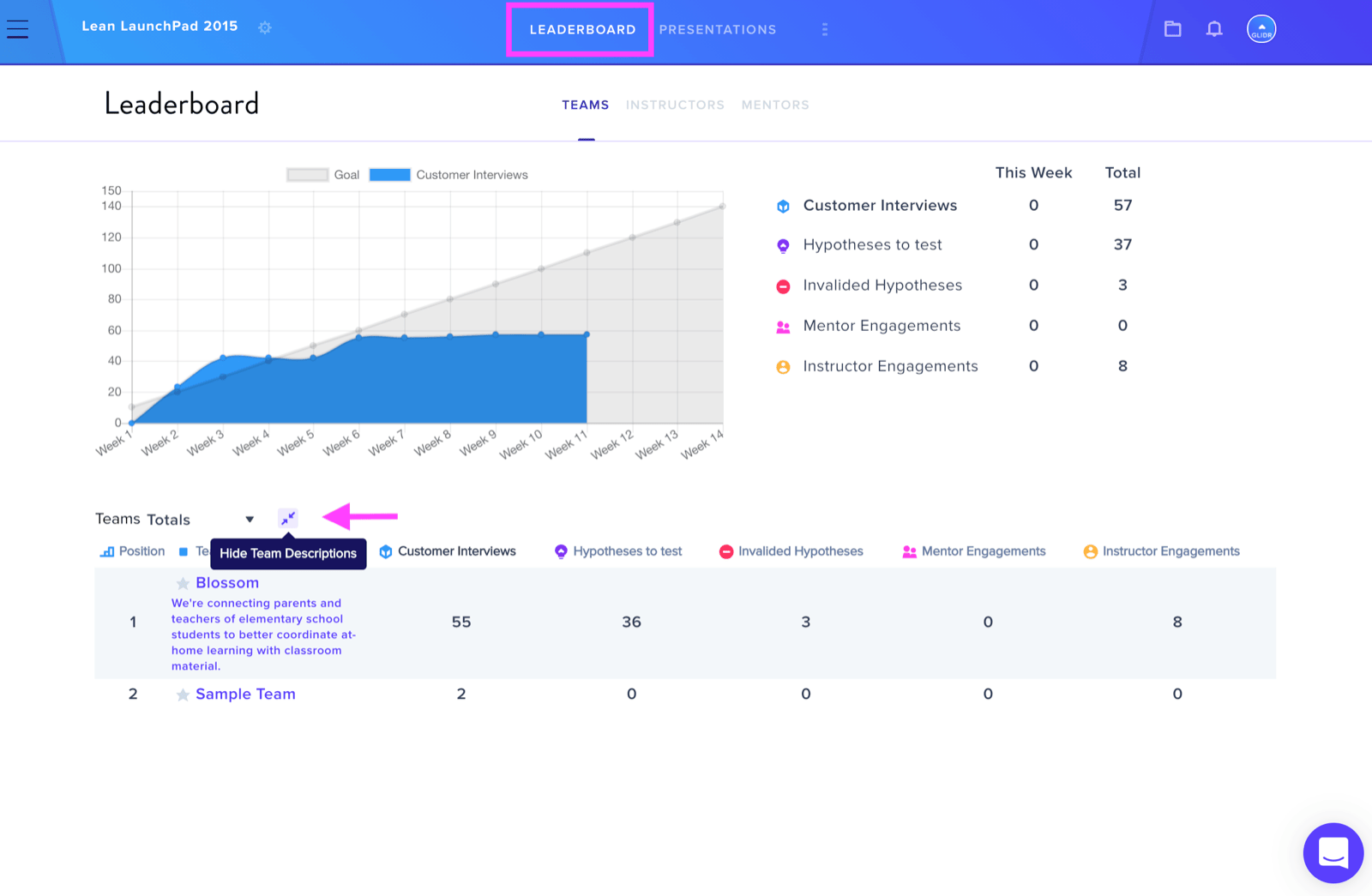The width and height of the screenshot is (1372, 896).
Task: Sort by the Position column header
Action: [x=132, y=551]
